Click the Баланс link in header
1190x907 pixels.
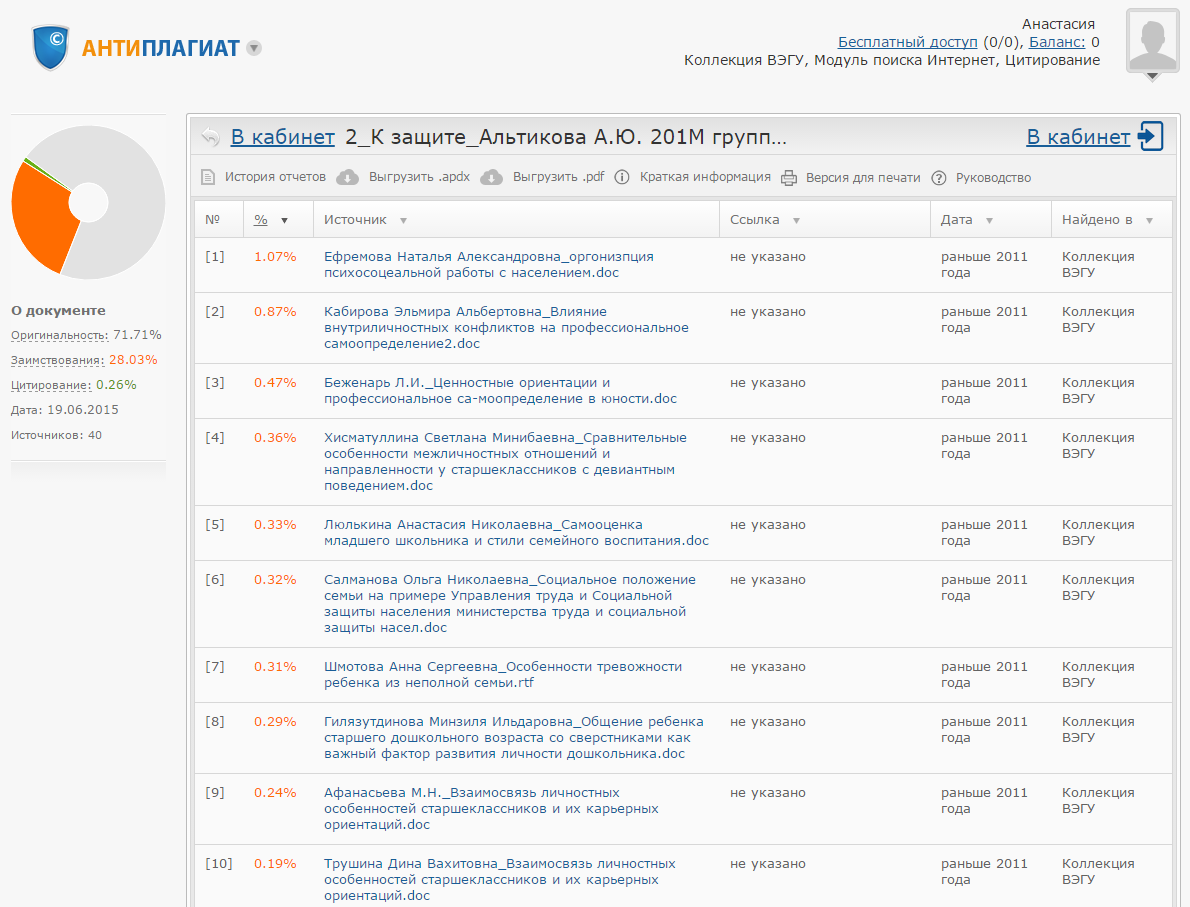click(x=1056, y=42)
